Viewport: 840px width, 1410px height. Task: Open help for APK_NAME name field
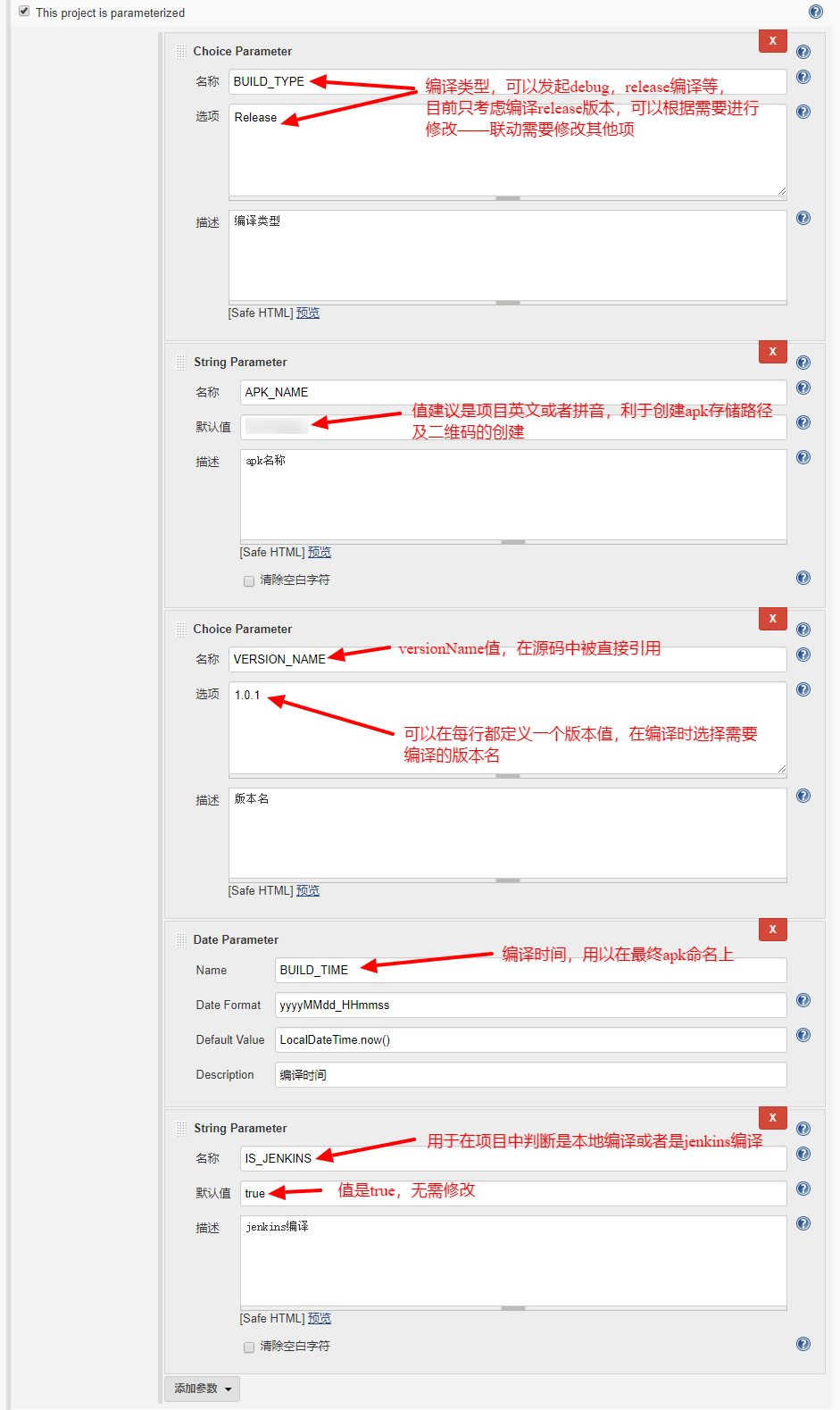803,388
